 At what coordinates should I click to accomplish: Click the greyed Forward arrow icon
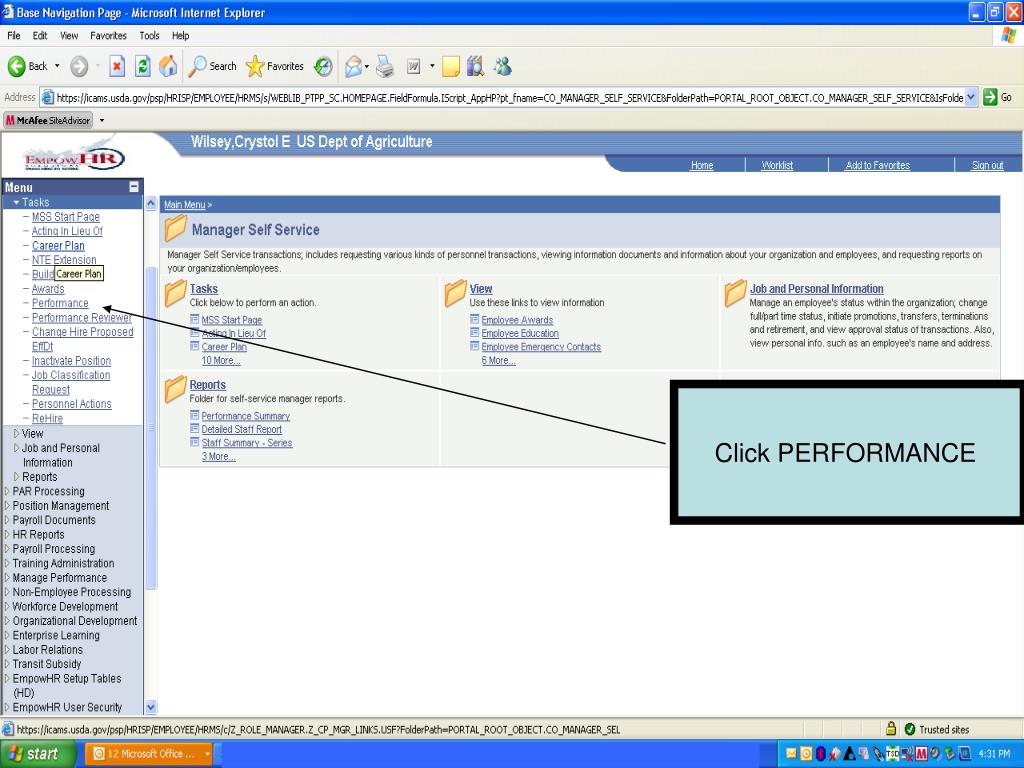tap(79, 66)
